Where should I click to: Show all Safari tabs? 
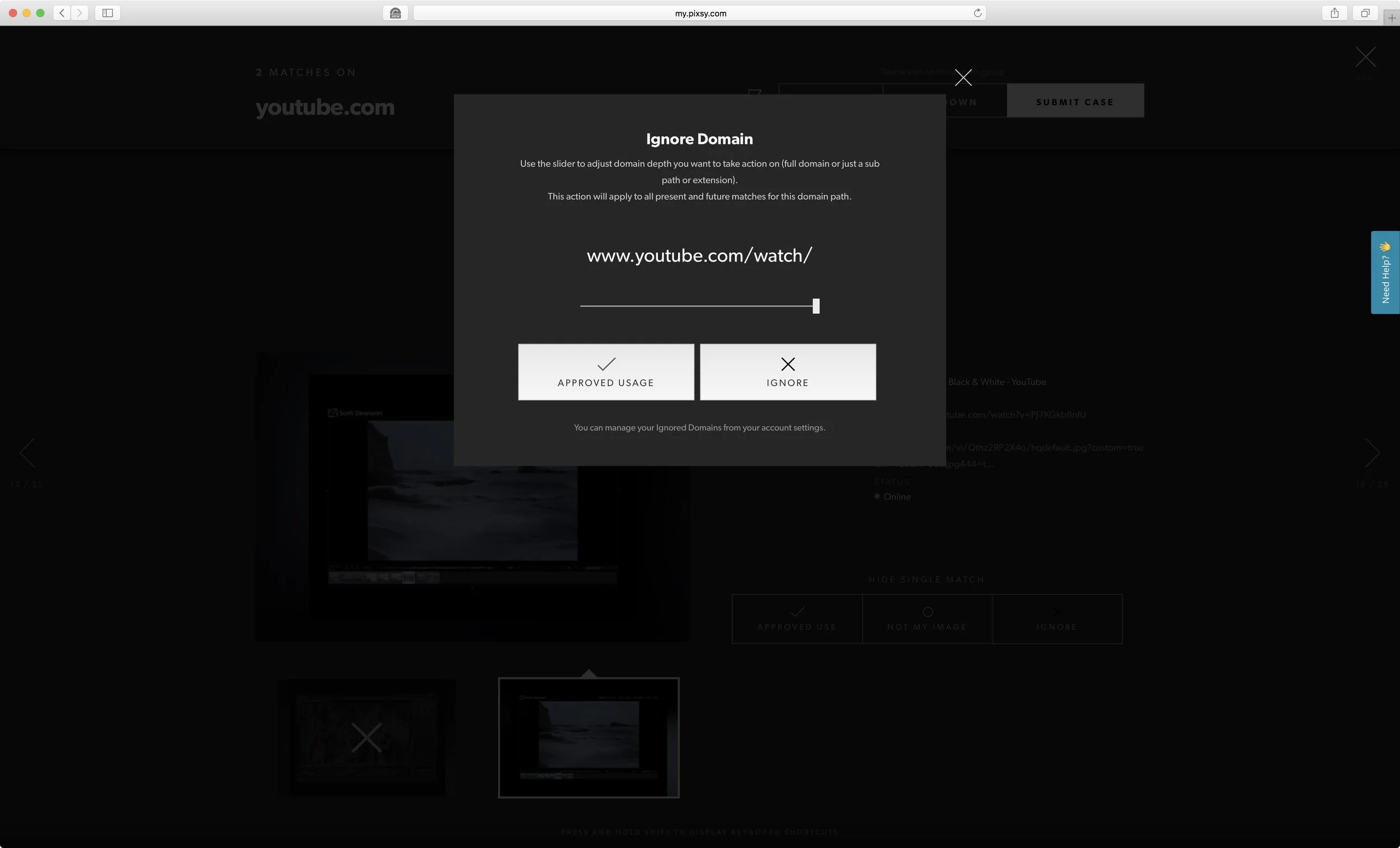[x=1365, y=13]
